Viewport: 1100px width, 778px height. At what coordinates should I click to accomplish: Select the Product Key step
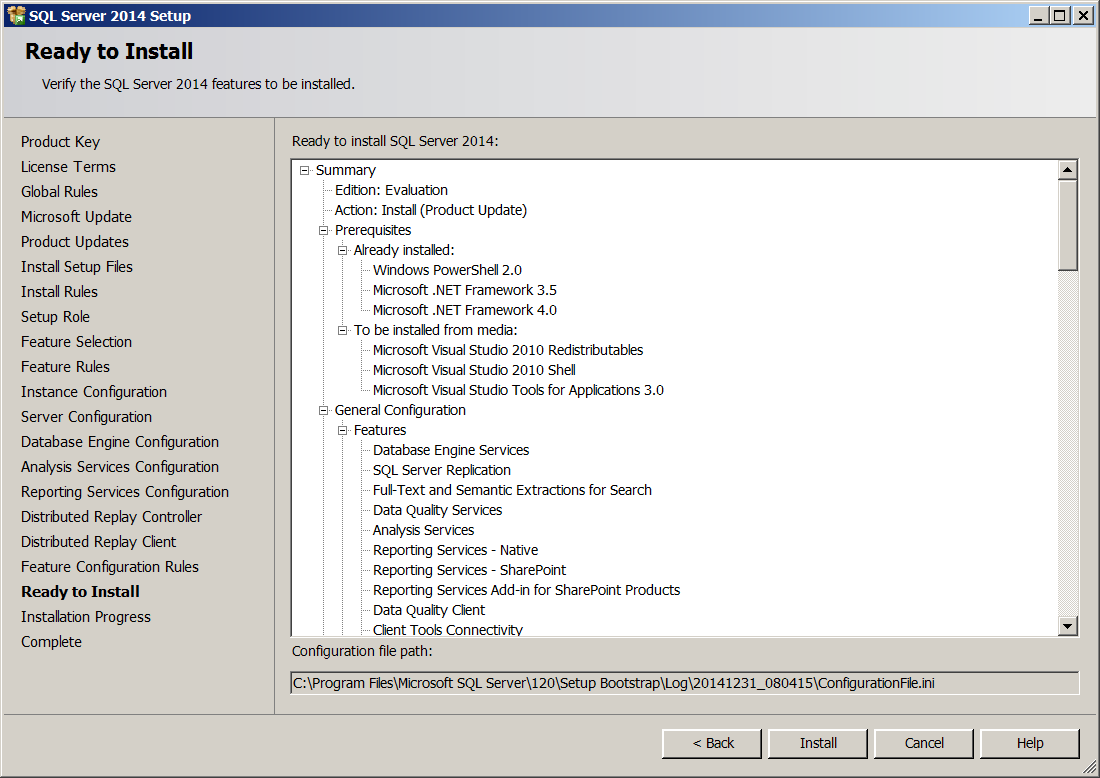pyautogui.click(x=60, y=142)
